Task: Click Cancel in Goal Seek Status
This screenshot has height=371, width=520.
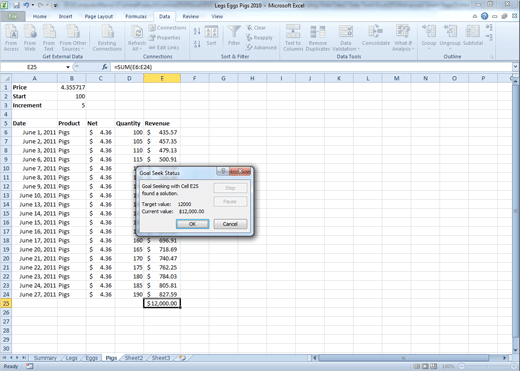Action: pos(230,224)
